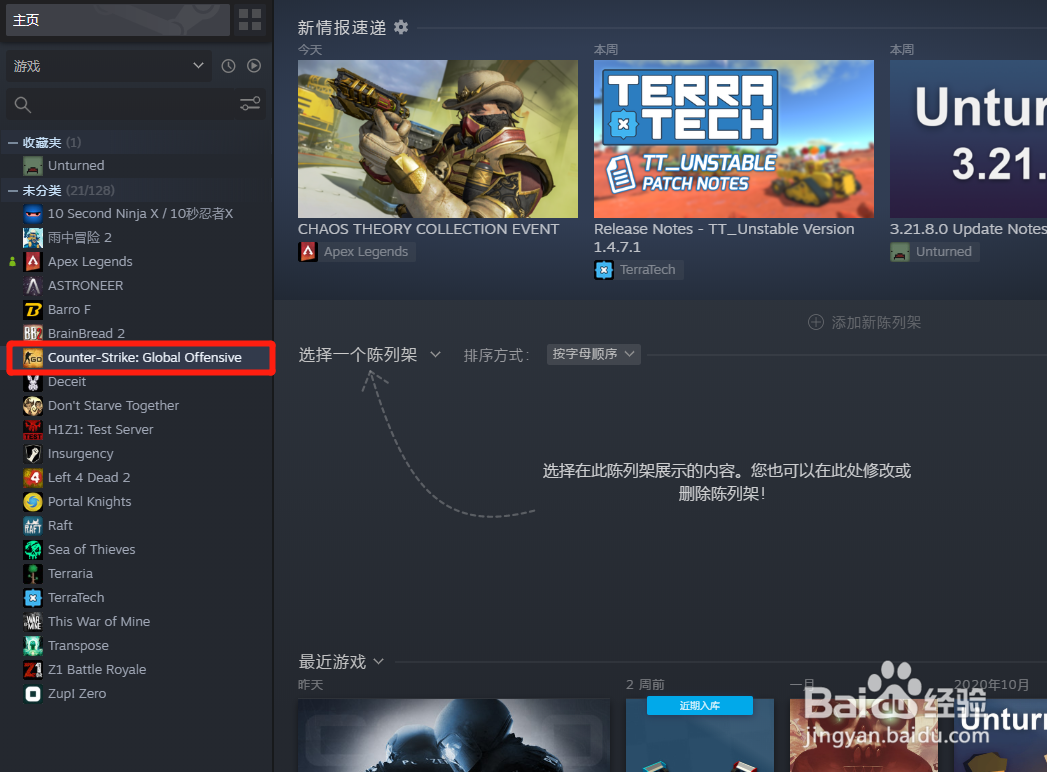Open Unturned 3.21 update news thumbnail
Viewport: 1047px width, 772px height.
(968, 139)
